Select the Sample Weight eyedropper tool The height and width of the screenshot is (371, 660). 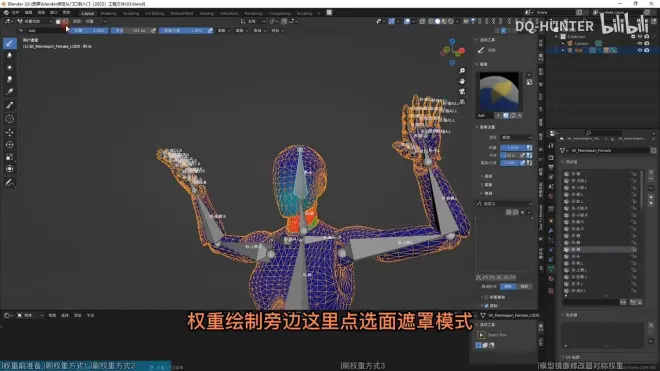[10, 105]
